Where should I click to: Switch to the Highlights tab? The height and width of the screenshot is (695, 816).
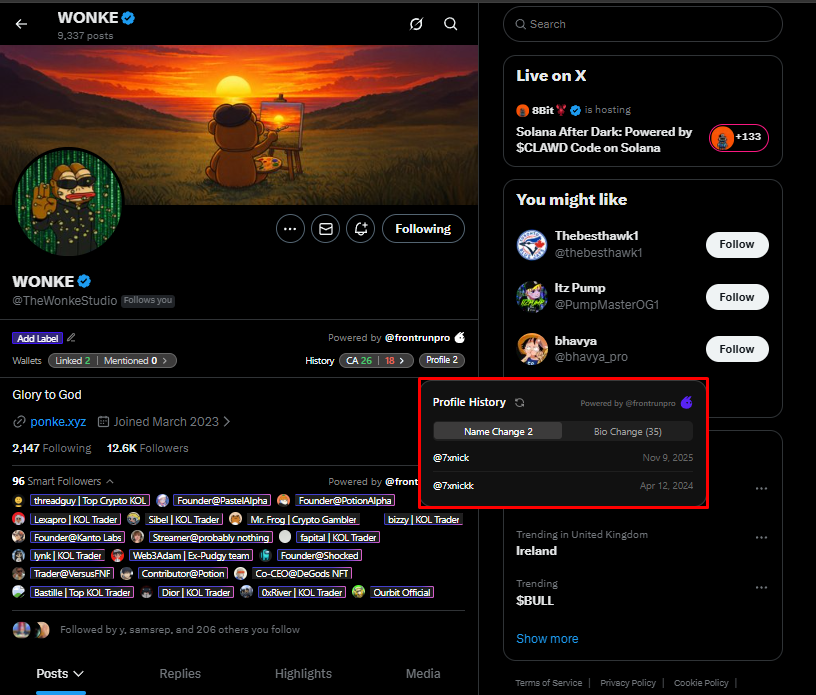click(x=303, y=674)
